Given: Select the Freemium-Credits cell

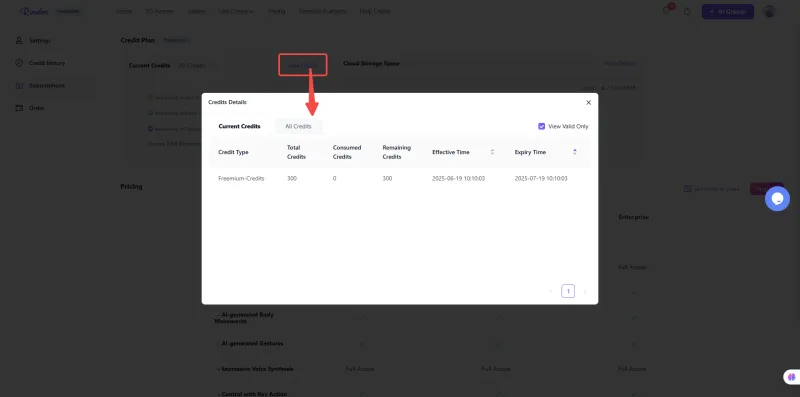Looking at the screenshot, I should pos(241,179).
